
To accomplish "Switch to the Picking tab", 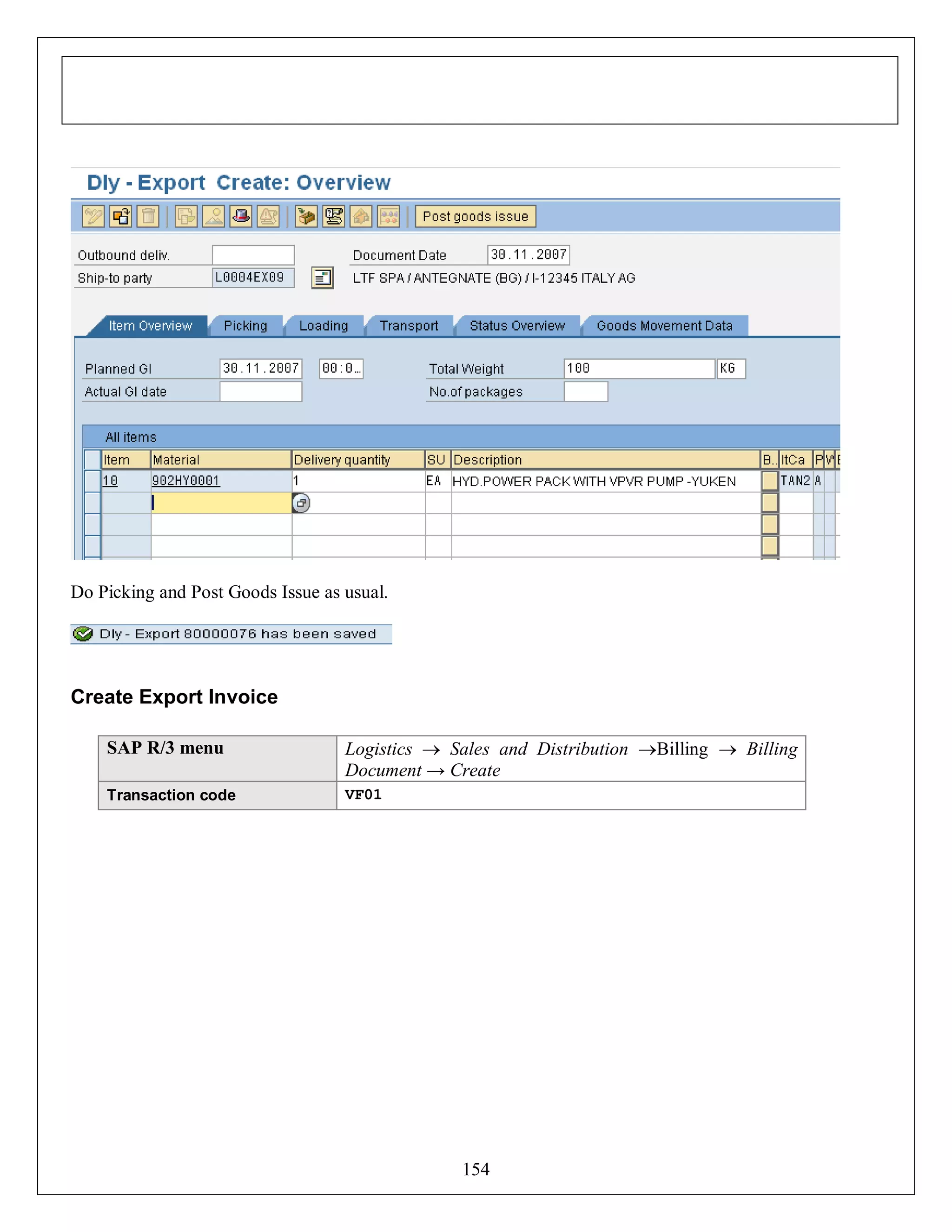I will 245,326.
